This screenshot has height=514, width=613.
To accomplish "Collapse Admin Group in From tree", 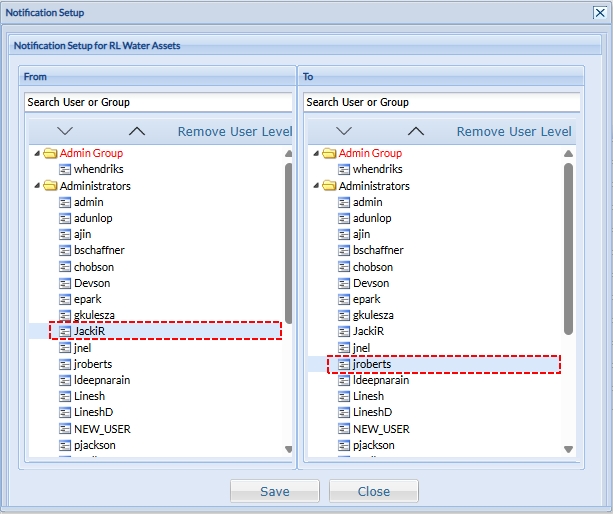I will [x=37, y=154].
